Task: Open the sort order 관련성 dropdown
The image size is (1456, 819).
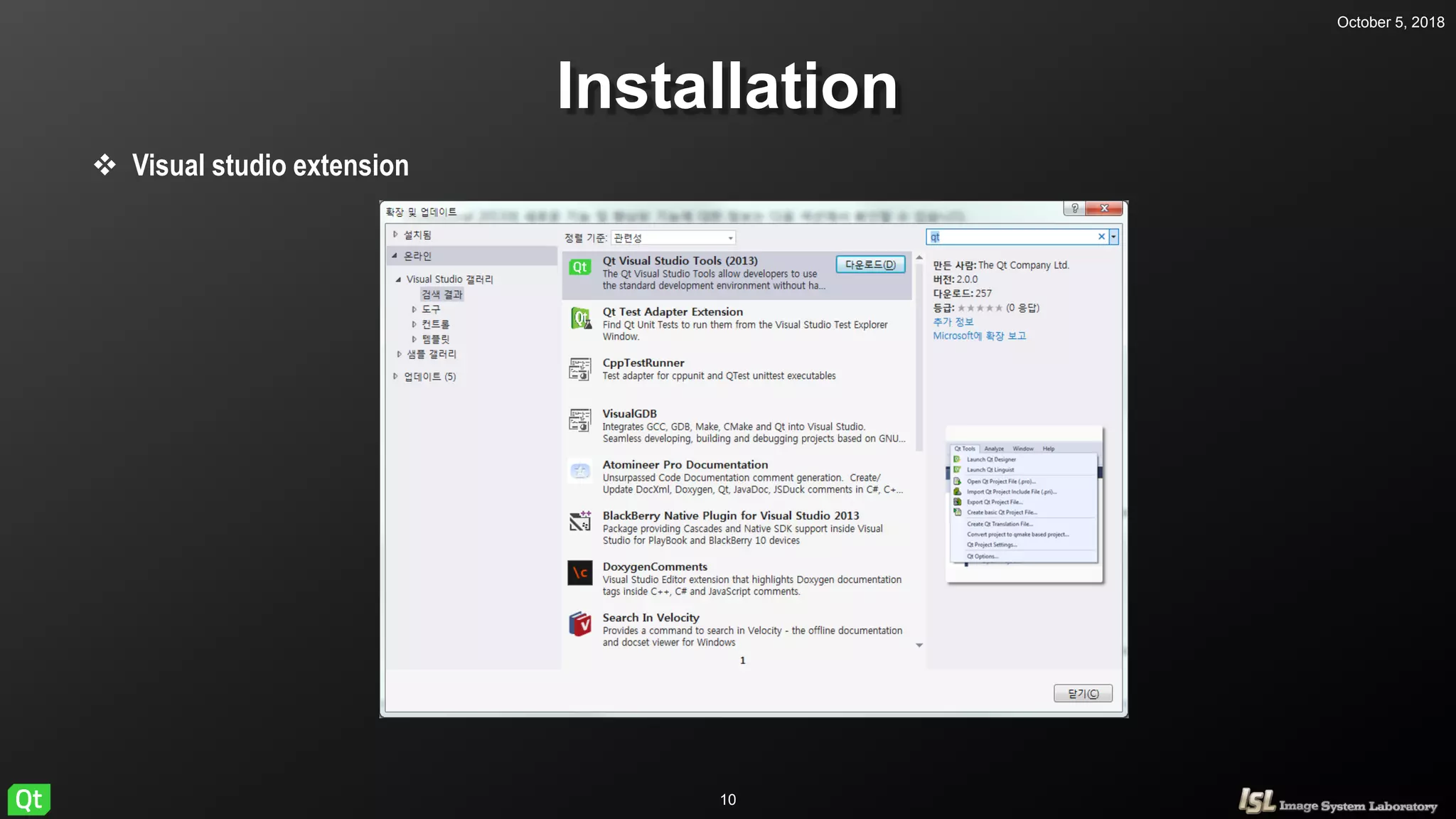Action: click(673, 238)
